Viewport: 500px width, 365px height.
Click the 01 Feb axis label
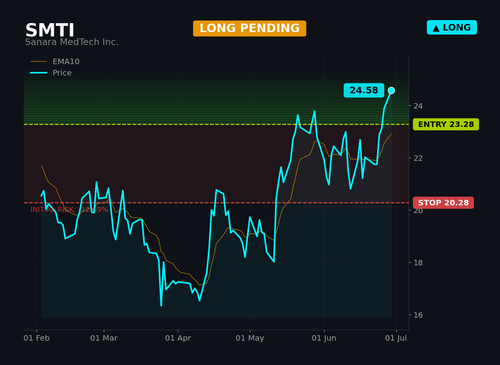37,338
